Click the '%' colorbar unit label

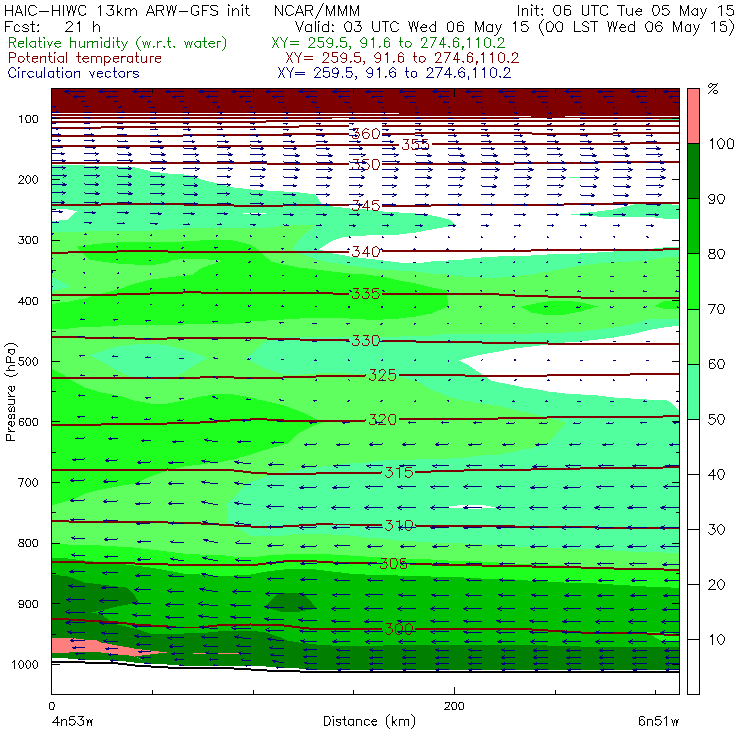click(x=713, y=89)
